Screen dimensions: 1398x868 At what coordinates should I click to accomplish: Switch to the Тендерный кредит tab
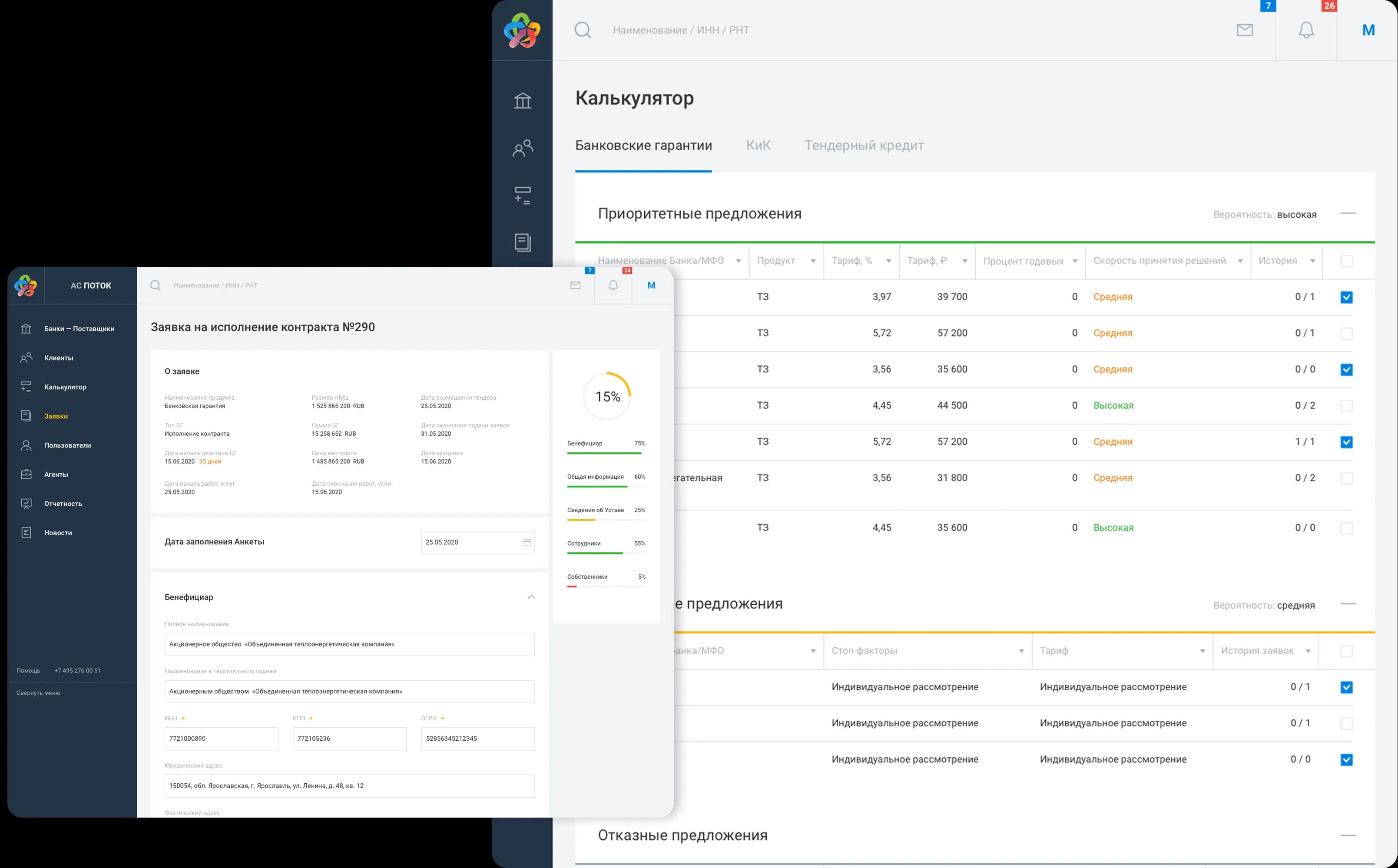[x=864, y=145]
